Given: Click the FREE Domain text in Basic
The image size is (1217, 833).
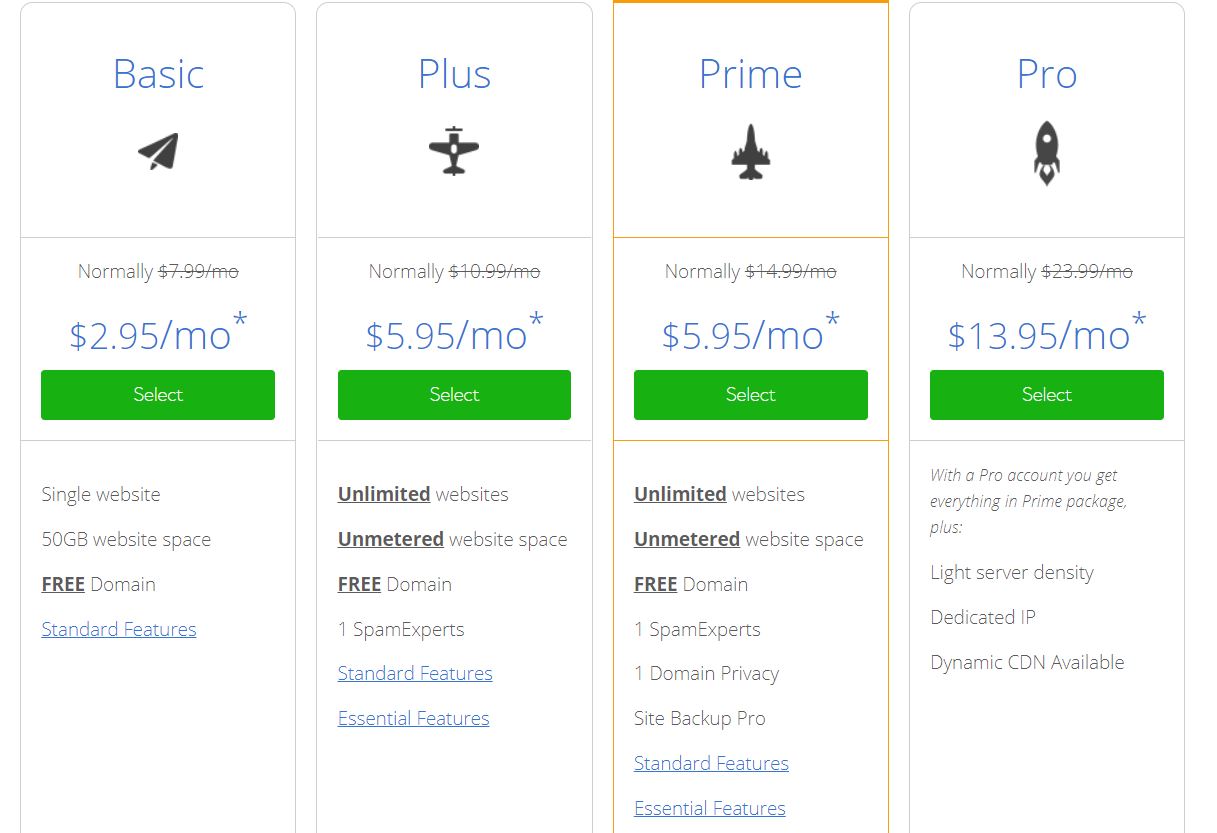Looking at the screenshot, I should [x=98, y=584].
